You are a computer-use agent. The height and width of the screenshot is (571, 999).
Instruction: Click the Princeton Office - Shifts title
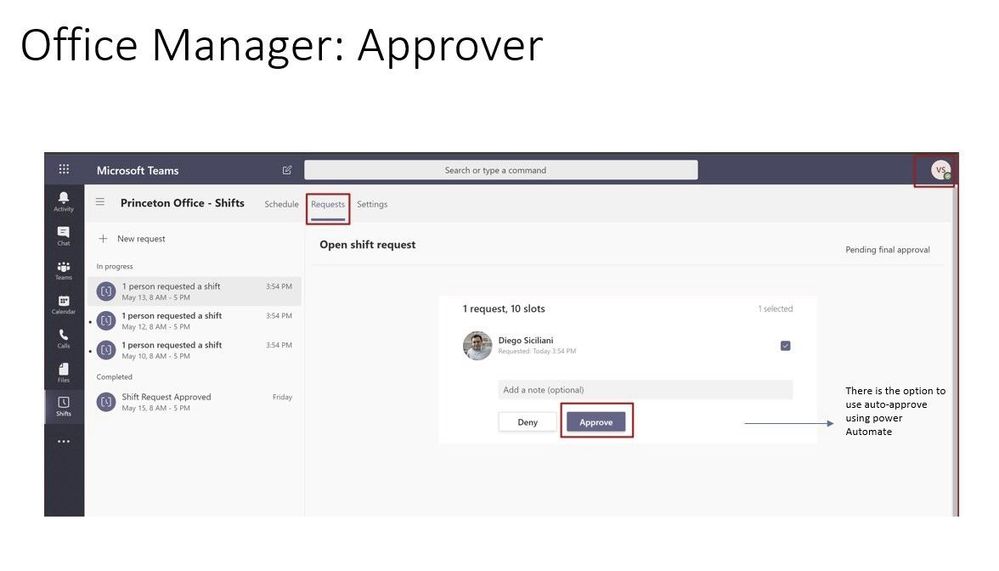tap(182, 203)
